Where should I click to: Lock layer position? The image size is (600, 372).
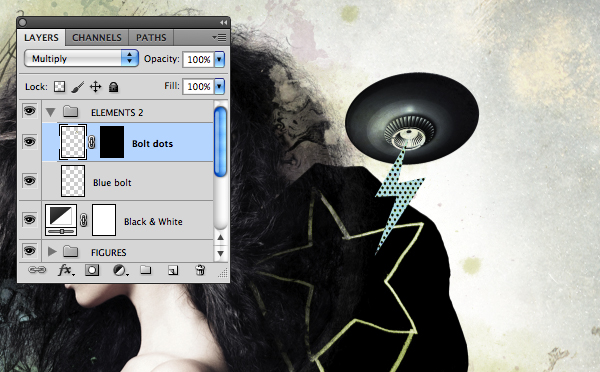pos(95,87)
